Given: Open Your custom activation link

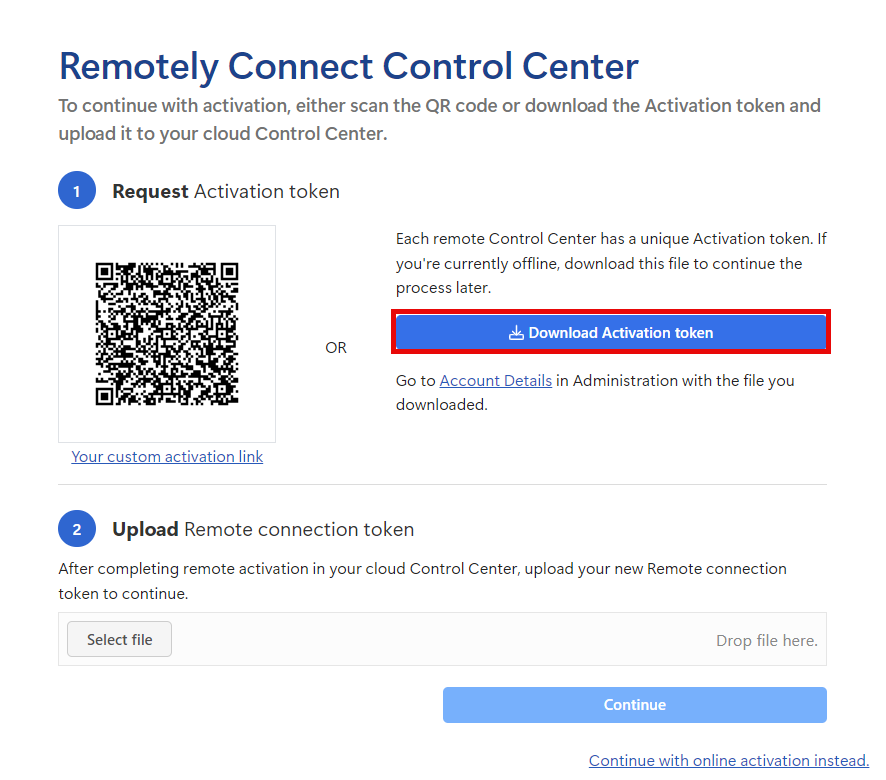Looking at the screenshot, I should point(167,457).
